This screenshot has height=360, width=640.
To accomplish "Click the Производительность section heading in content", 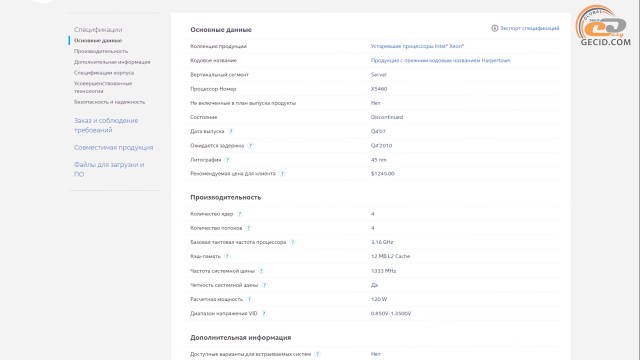I will click(x=225, y=197).
